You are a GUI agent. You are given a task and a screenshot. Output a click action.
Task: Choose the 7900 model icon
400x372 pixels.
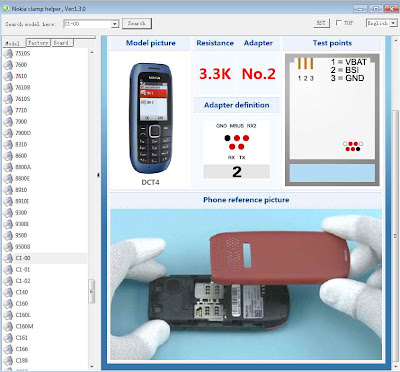pyautogui.click(x=8, y=121)
